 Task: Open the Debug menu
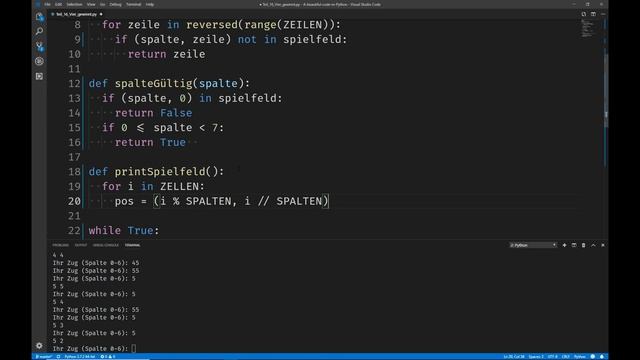(116, 4)
